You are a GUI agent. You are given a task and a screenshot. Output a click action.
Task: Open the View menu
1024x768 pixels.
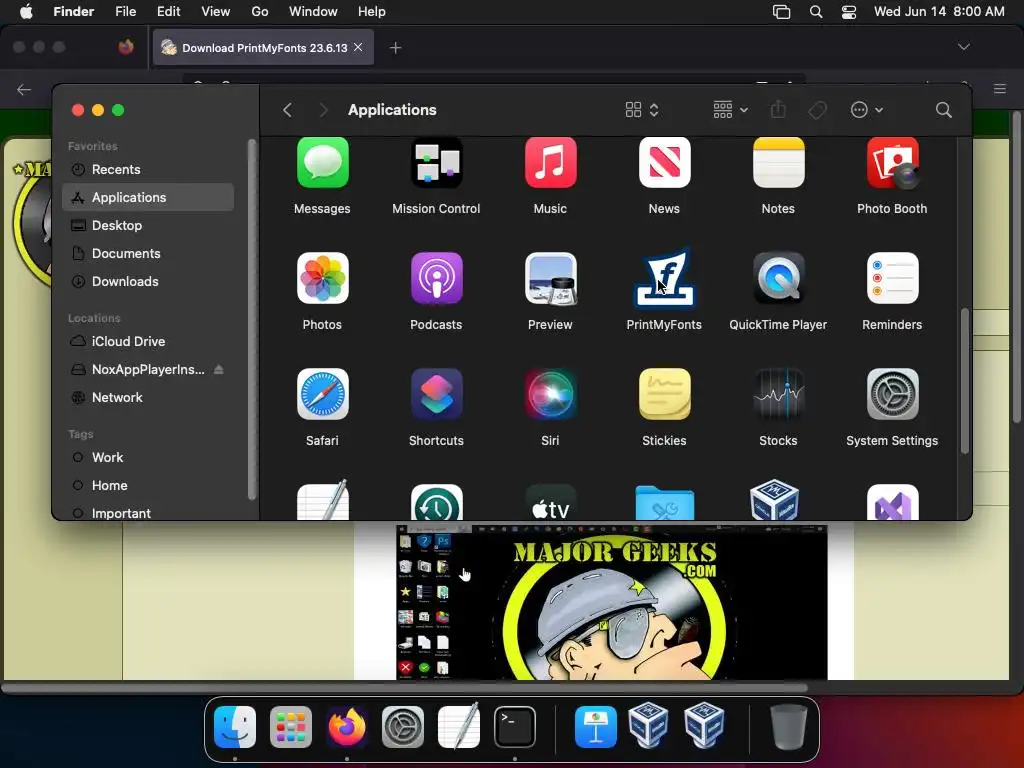pyautogui.click(x=216, y=12)
